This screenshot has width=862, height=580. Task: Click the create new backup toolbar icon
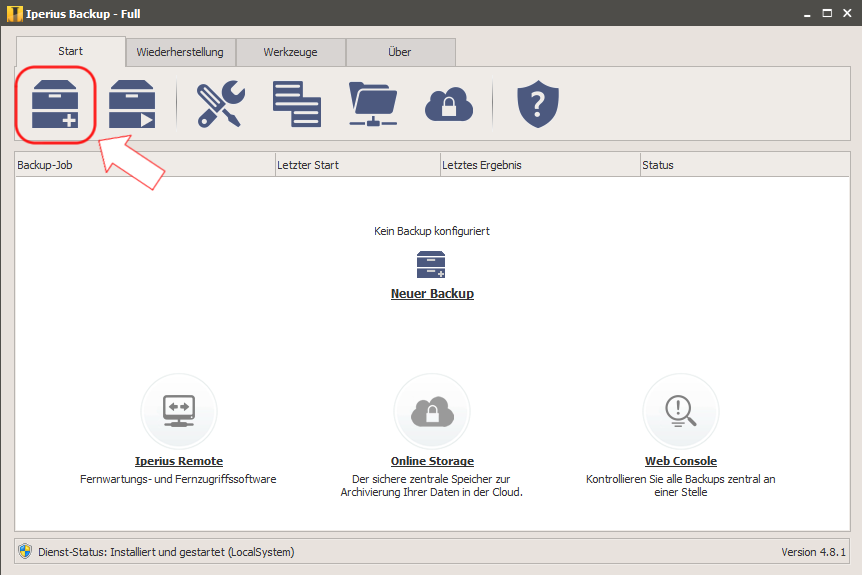(55, 104)
